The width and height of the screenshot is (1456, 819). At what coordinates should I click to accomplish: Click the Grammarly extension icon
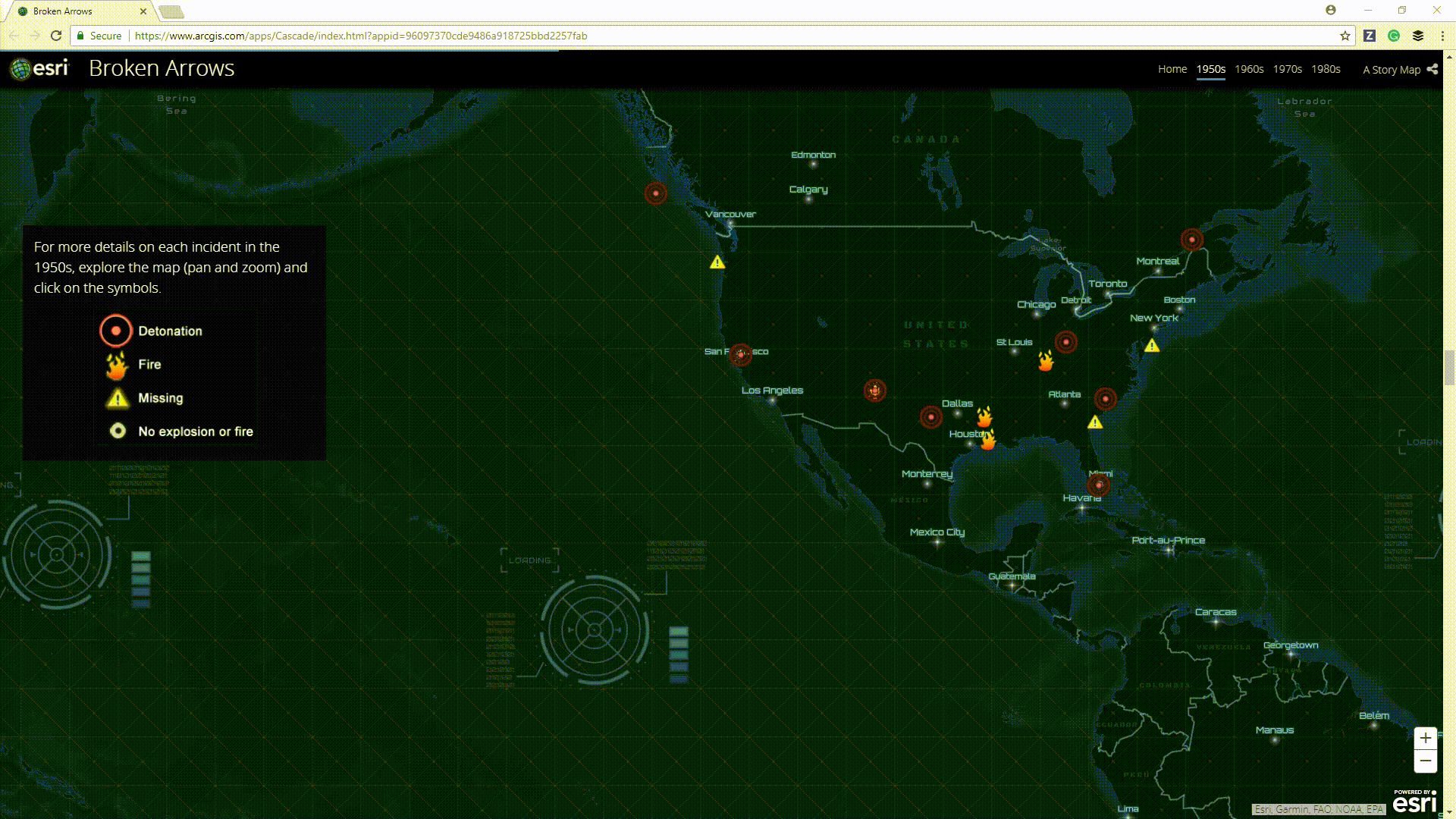pos(1395,36)
